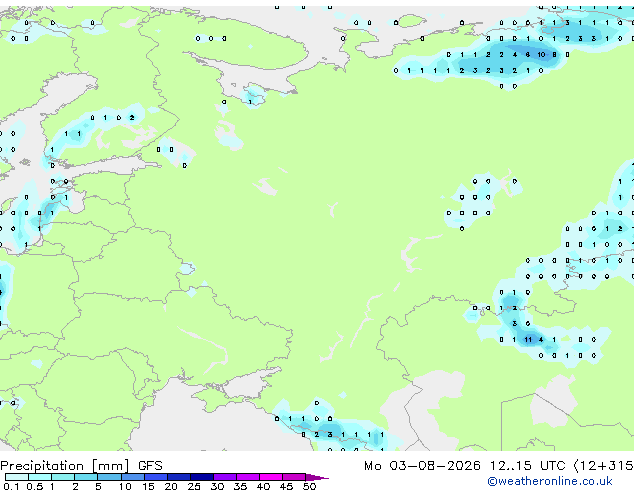Select legend label '45'

coord(287,486)
